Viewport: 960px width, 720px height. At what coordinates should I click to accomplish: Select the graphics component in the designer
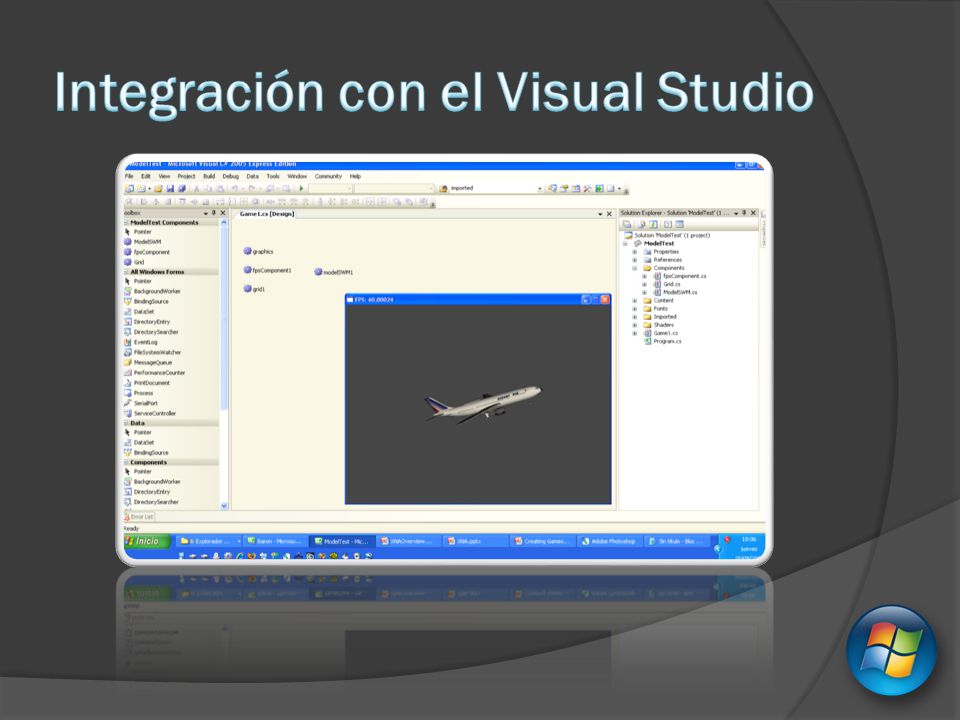pyautogui.click(x=258, y=252)
